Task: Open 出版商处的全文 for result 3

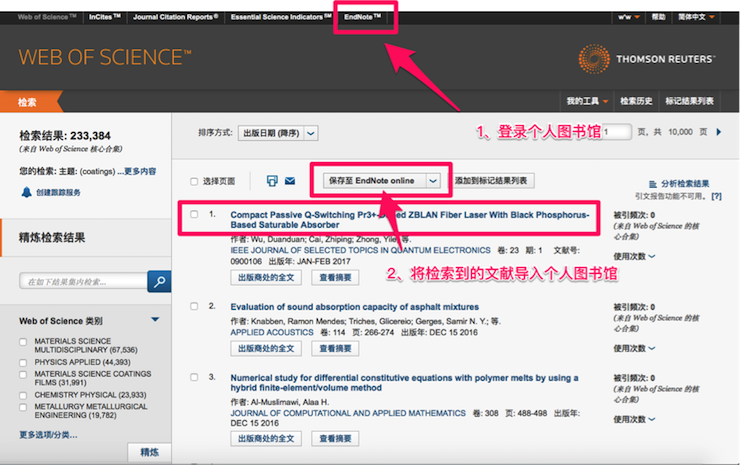Action: (x=266, y=439)
